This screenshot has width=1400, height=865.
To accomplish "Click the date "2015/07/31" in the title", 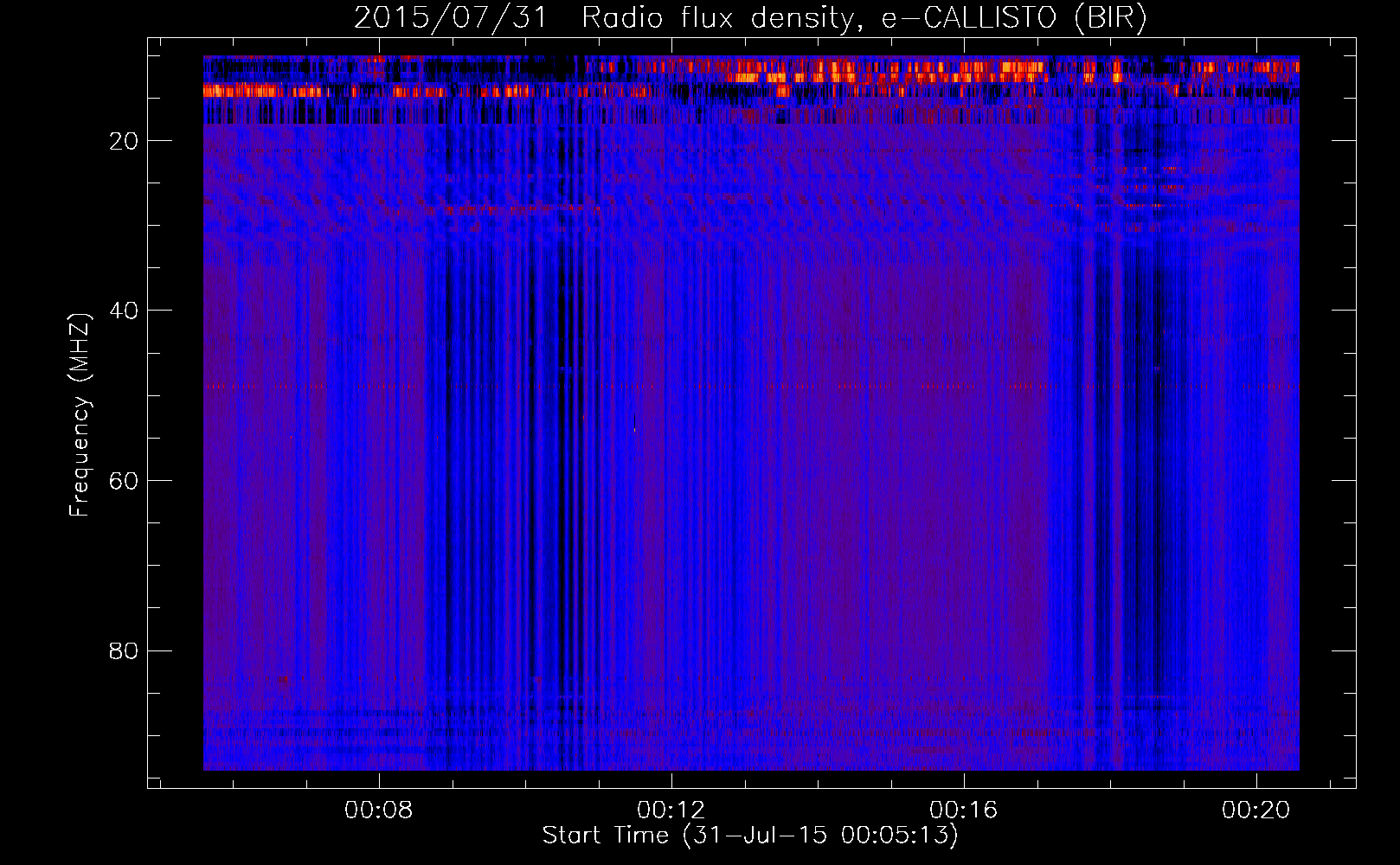I will click(x=451, y=18).
